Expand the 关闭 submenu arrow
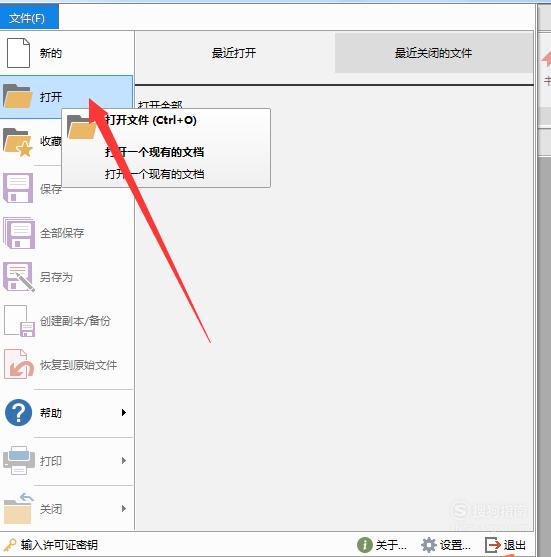This screenshot has width=551, height=557. point(124,509)
